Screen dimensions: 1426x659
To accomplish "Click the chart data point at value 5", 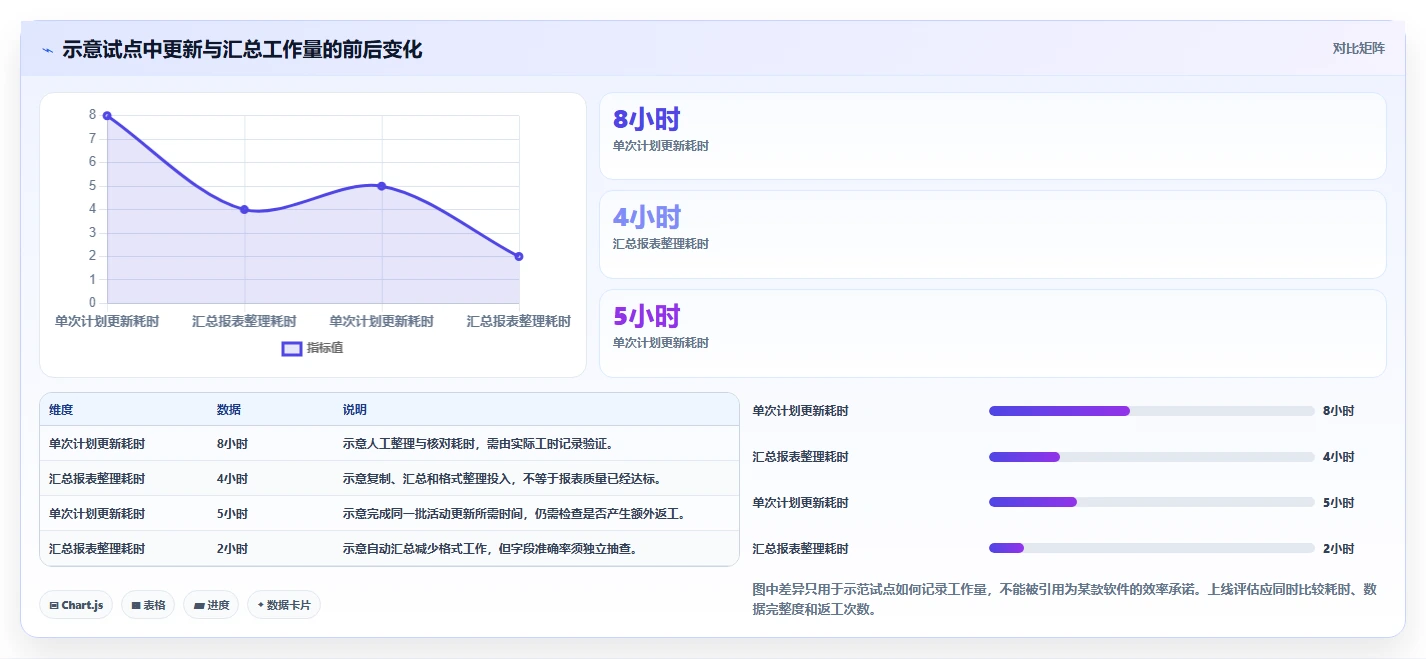I will tap(382, 186).
